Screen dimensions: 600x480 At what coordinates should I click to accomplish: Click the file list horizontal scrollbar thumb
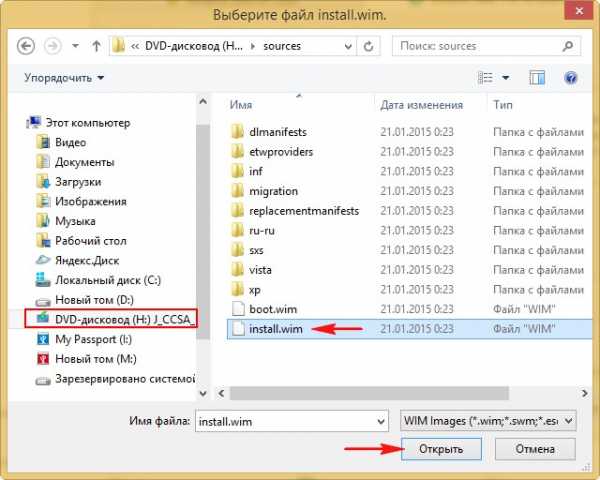[369, 393]
